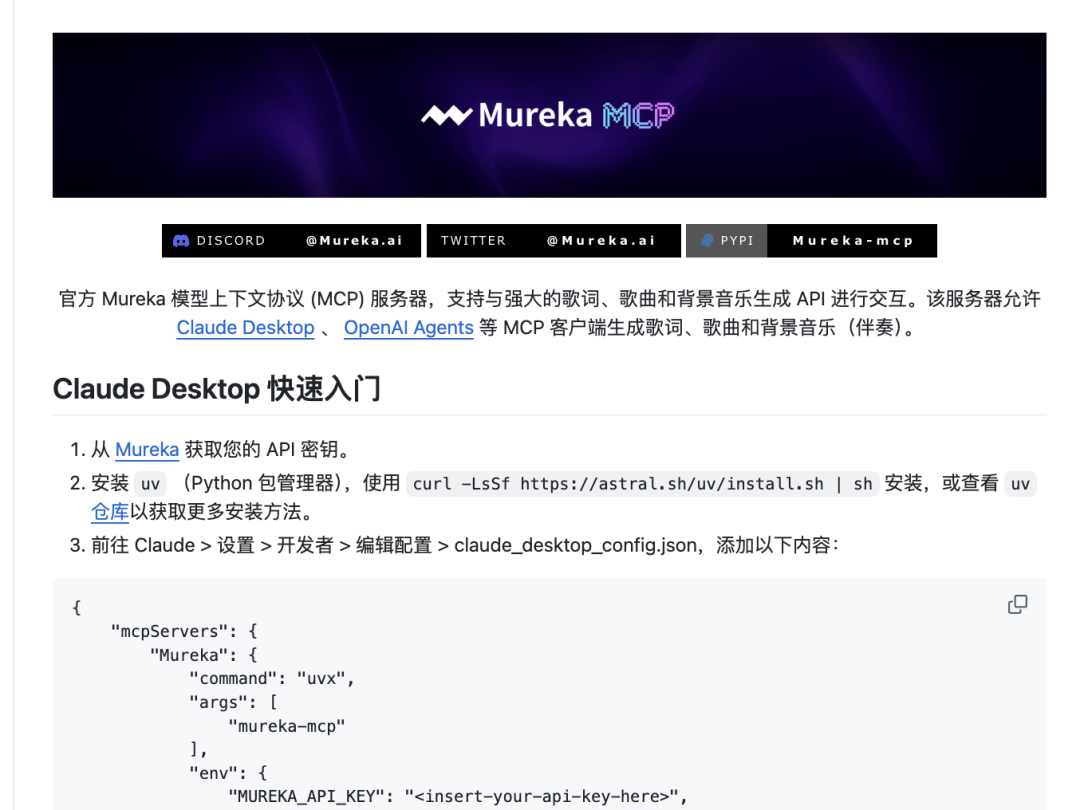1080x810 pixels.
Task: Click the Discord logo icon on the badge
Action: click(181, 240)
